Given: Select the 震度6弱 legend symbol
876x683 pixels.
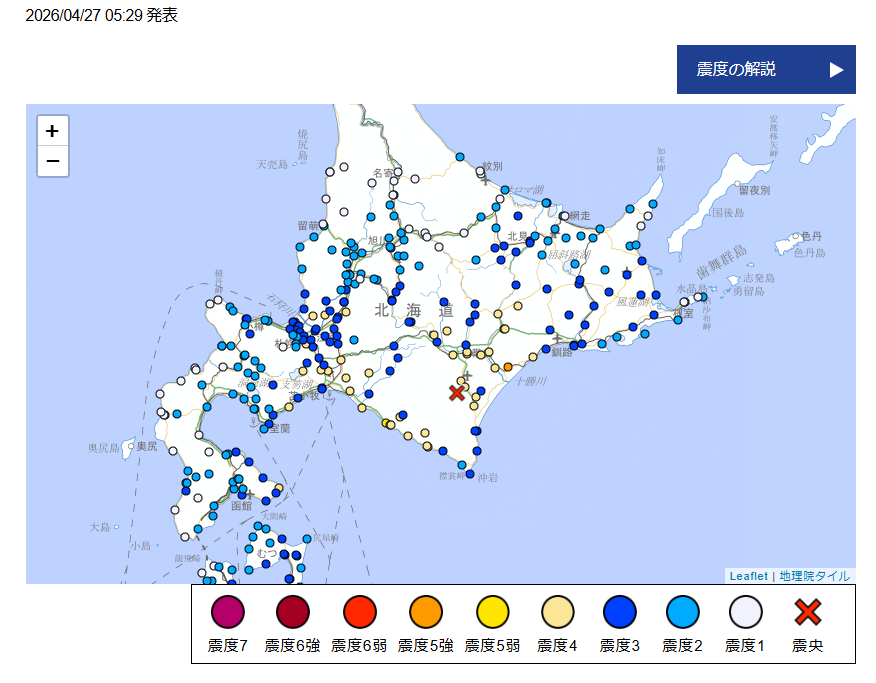Looking at the screenshot, I should pos(359,613).
